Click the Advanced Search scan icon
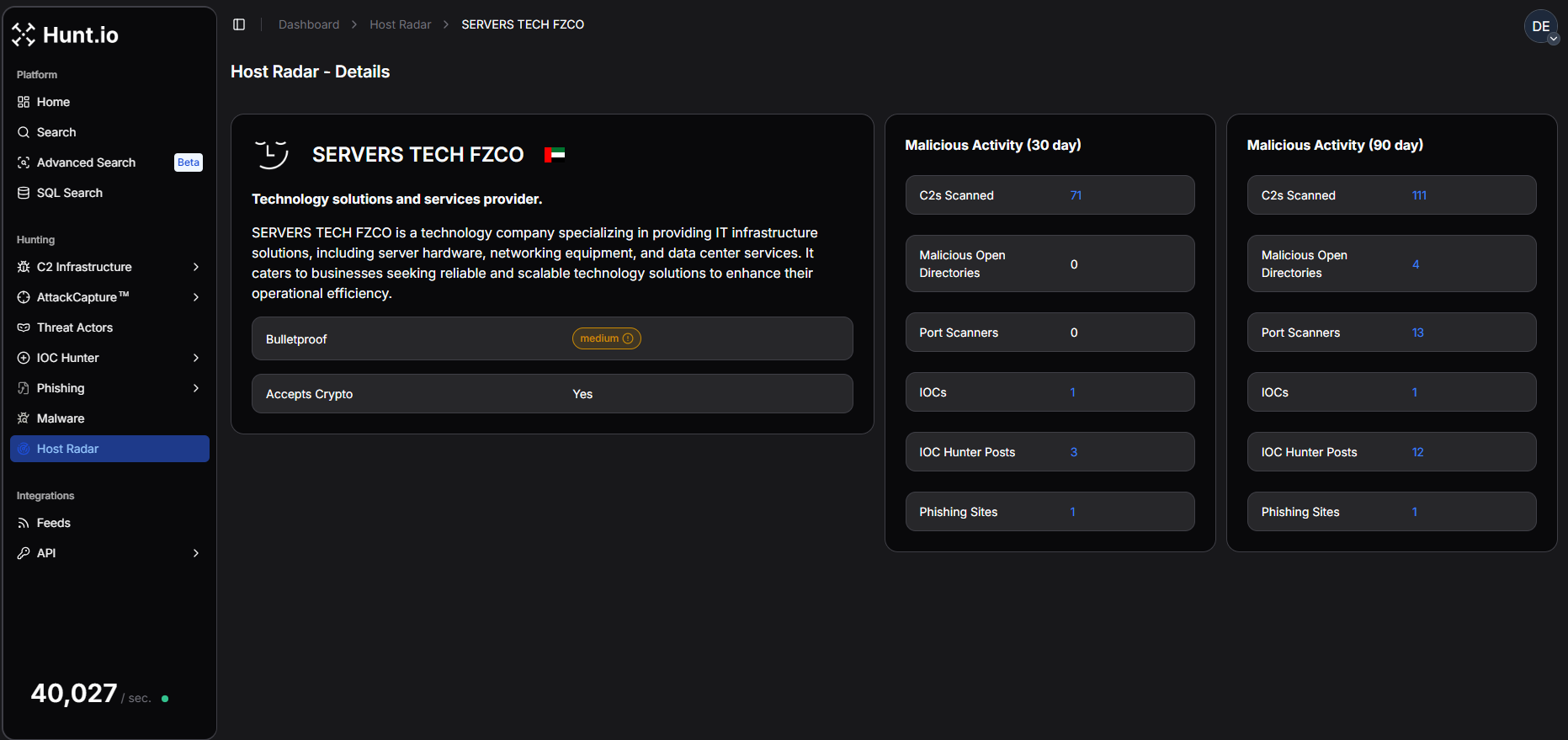This screenshot has width=1568, height=740. click(x=24, y=162)
